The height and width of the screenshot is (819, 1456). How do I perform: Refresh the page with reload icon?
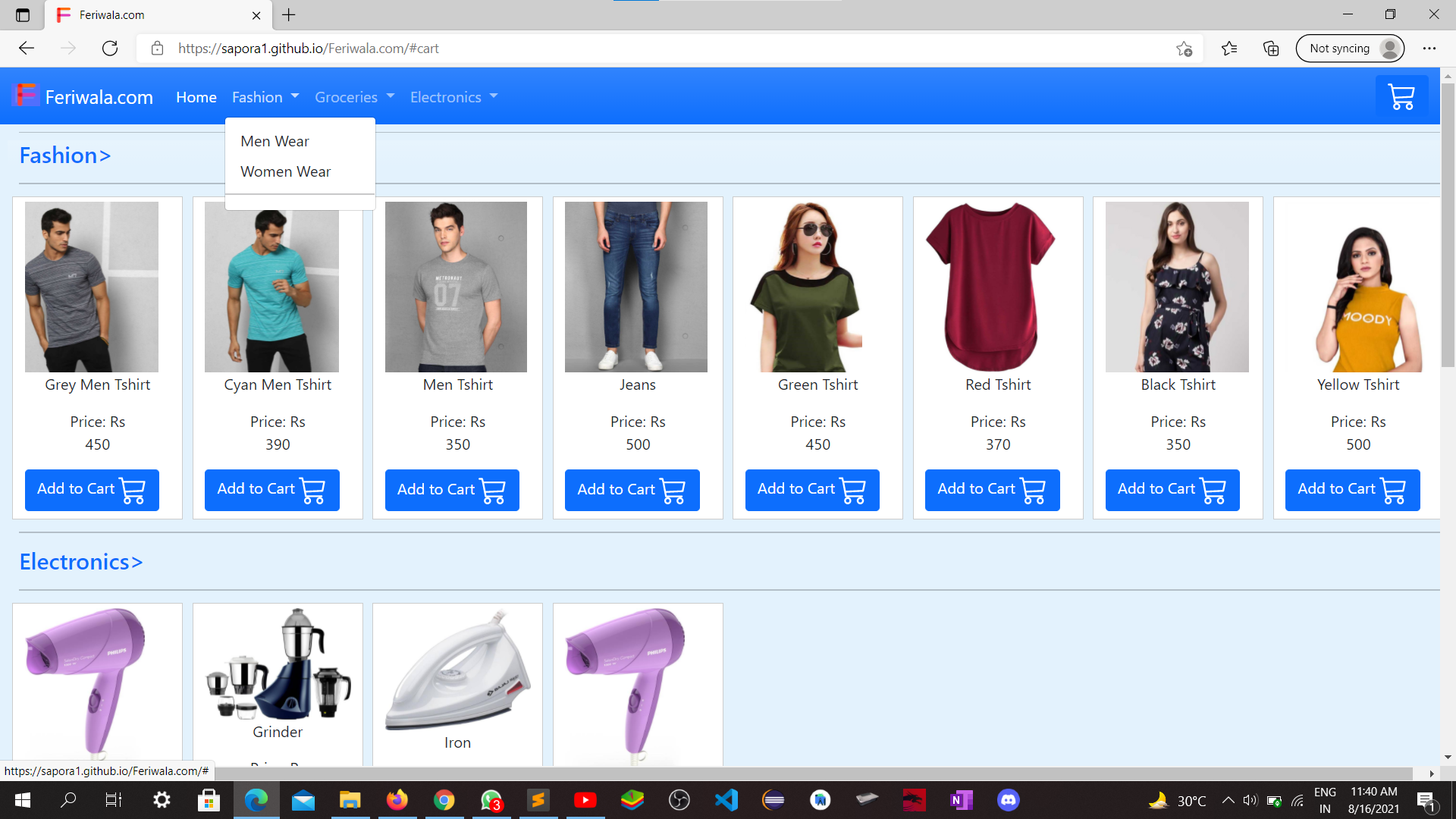point(110,49)
